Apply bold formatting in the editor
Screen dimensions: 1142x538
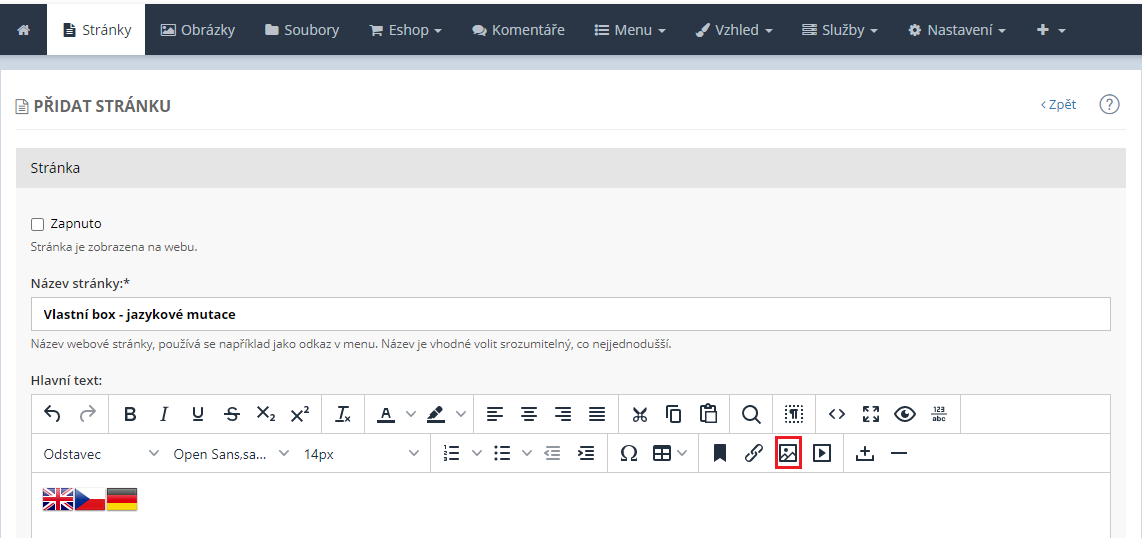[130, 414]
